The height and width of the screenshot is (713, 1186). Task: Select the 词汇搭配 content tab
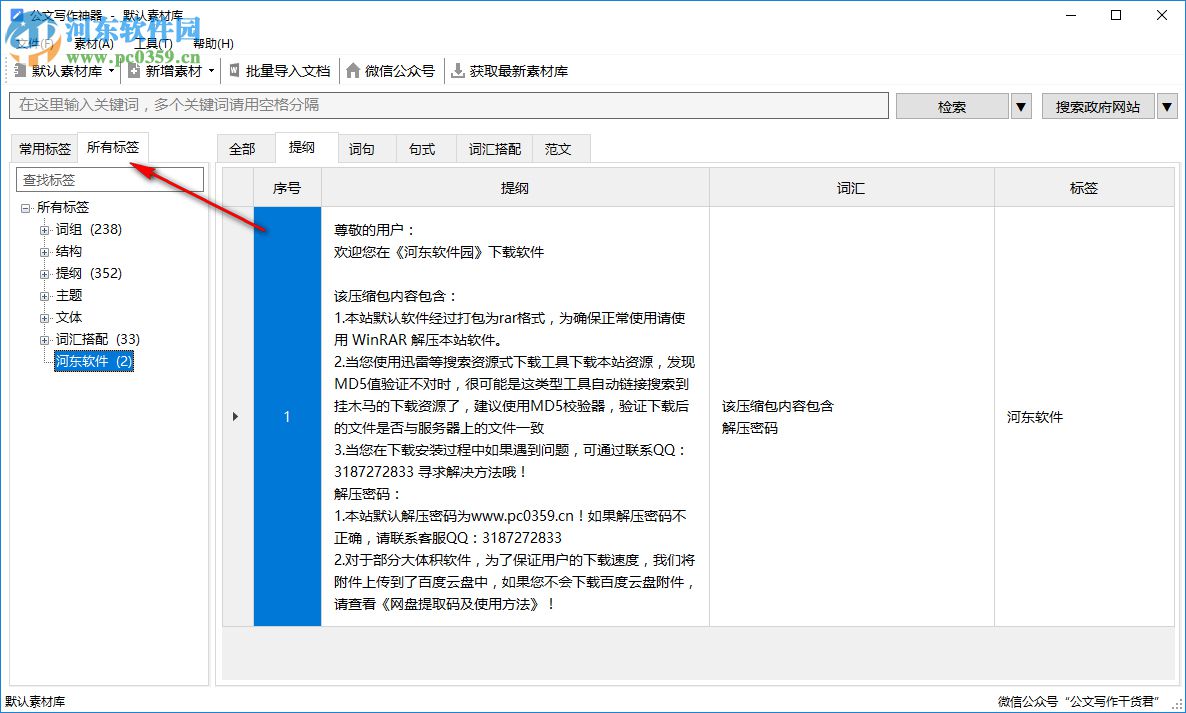click(495, 149)
